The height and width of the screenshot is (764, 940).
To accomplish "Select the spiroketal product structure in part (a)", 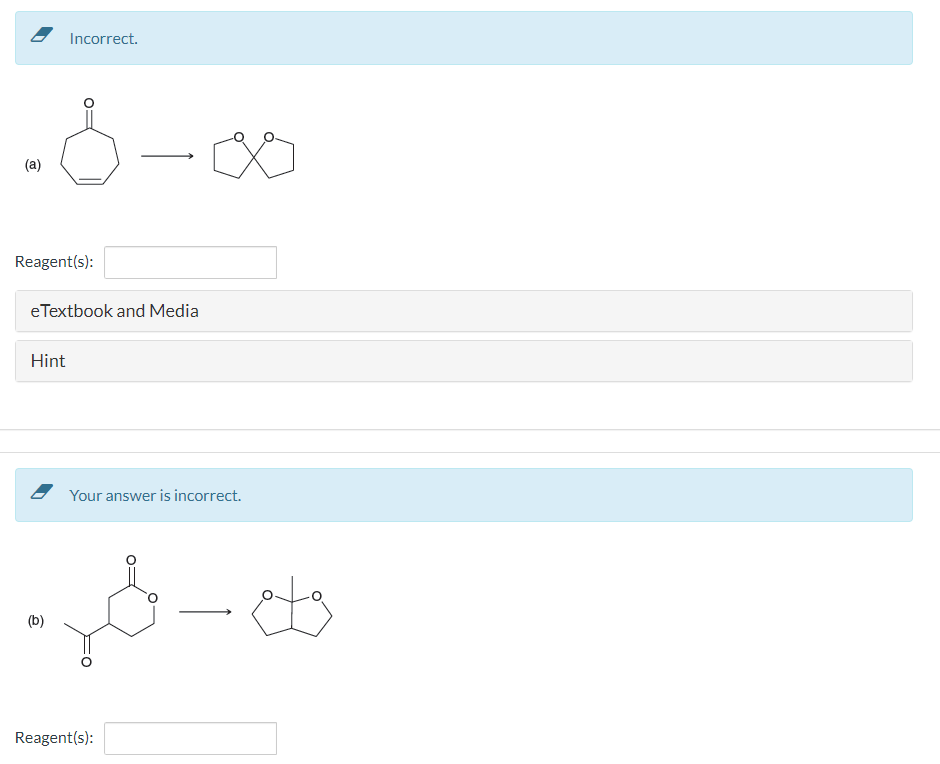I will [253, 155].
